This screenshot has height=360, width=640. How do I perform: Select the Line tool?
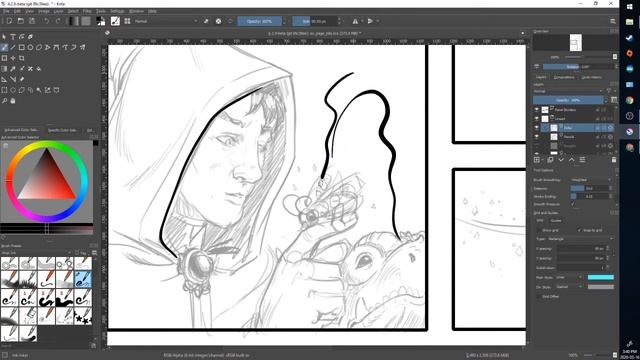(13, 47)
